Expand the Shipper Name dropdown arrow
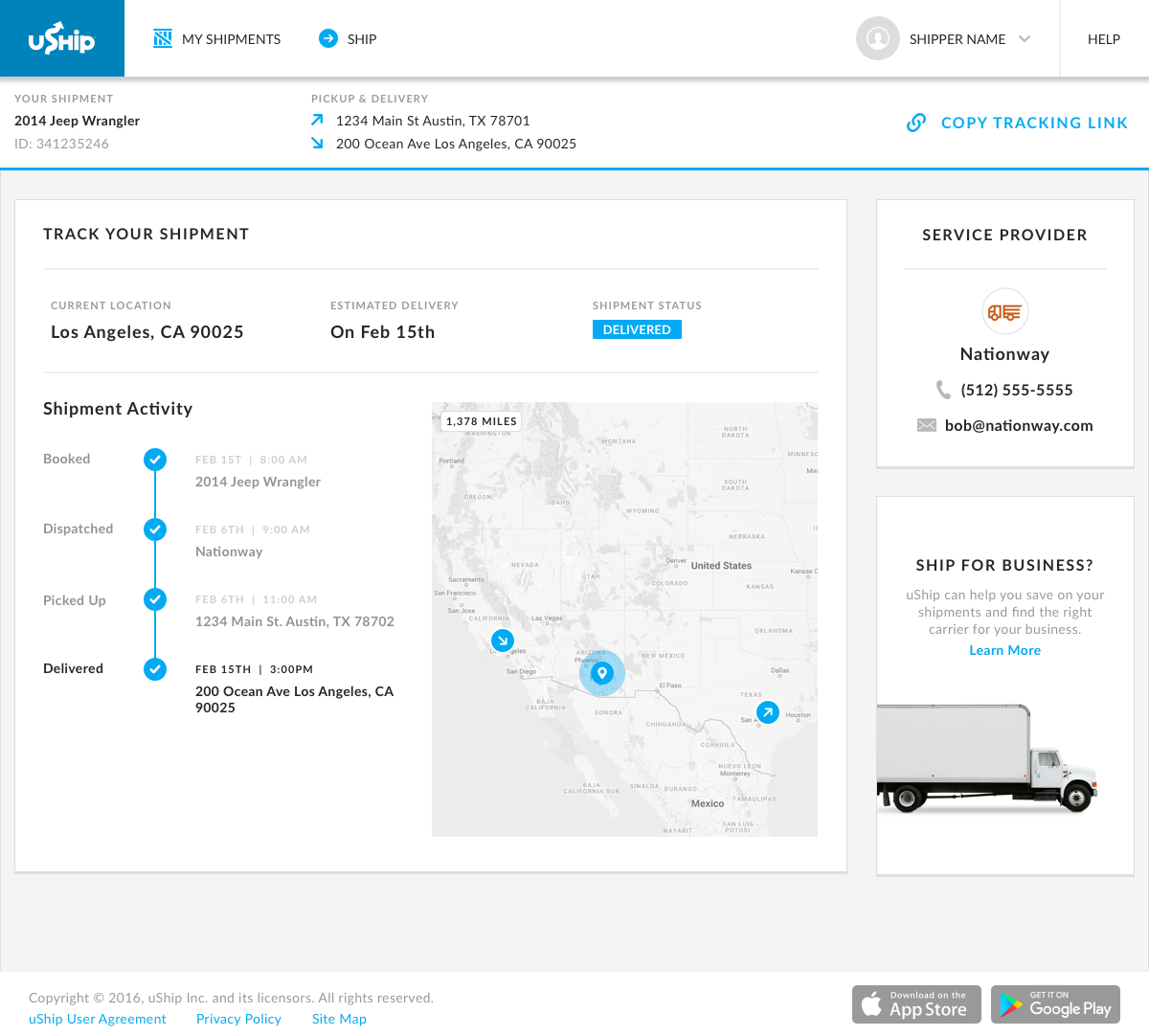 pos(1025,39)
